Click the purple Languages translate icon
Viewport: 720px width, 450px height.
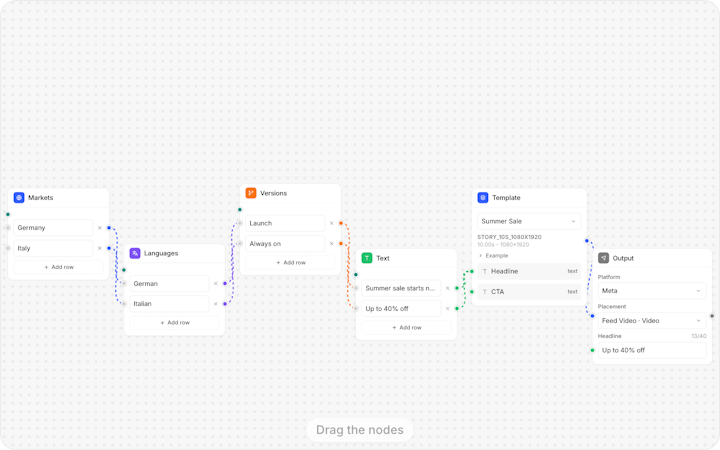pyautogui.click(x=135, y=253)
